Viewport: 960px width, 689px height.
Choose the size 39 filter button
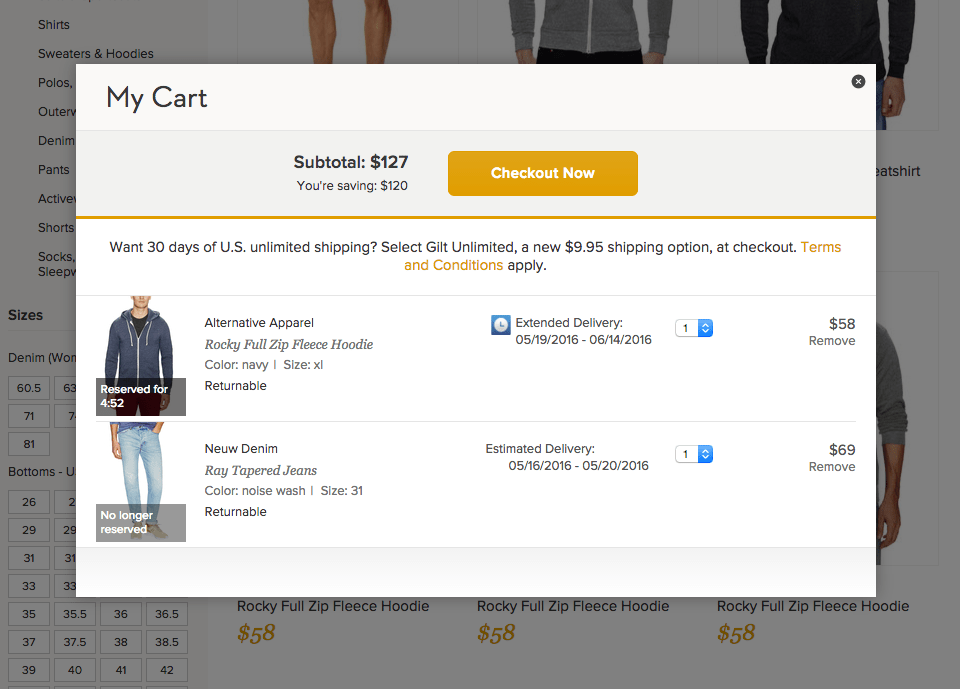(29, 671)
